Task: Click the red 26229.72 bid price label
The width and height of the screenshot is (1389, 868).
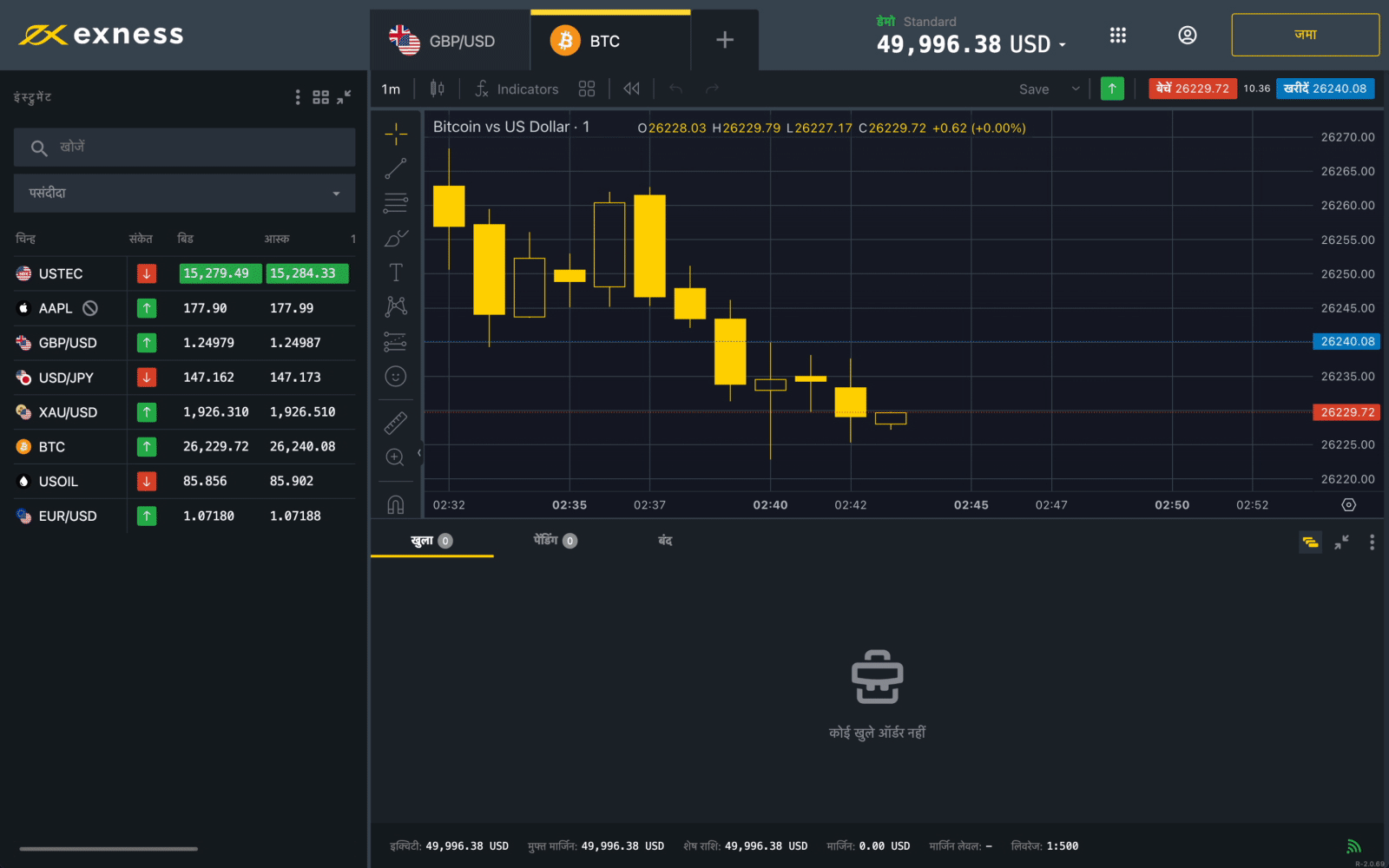Action: tap(1346, 412)
